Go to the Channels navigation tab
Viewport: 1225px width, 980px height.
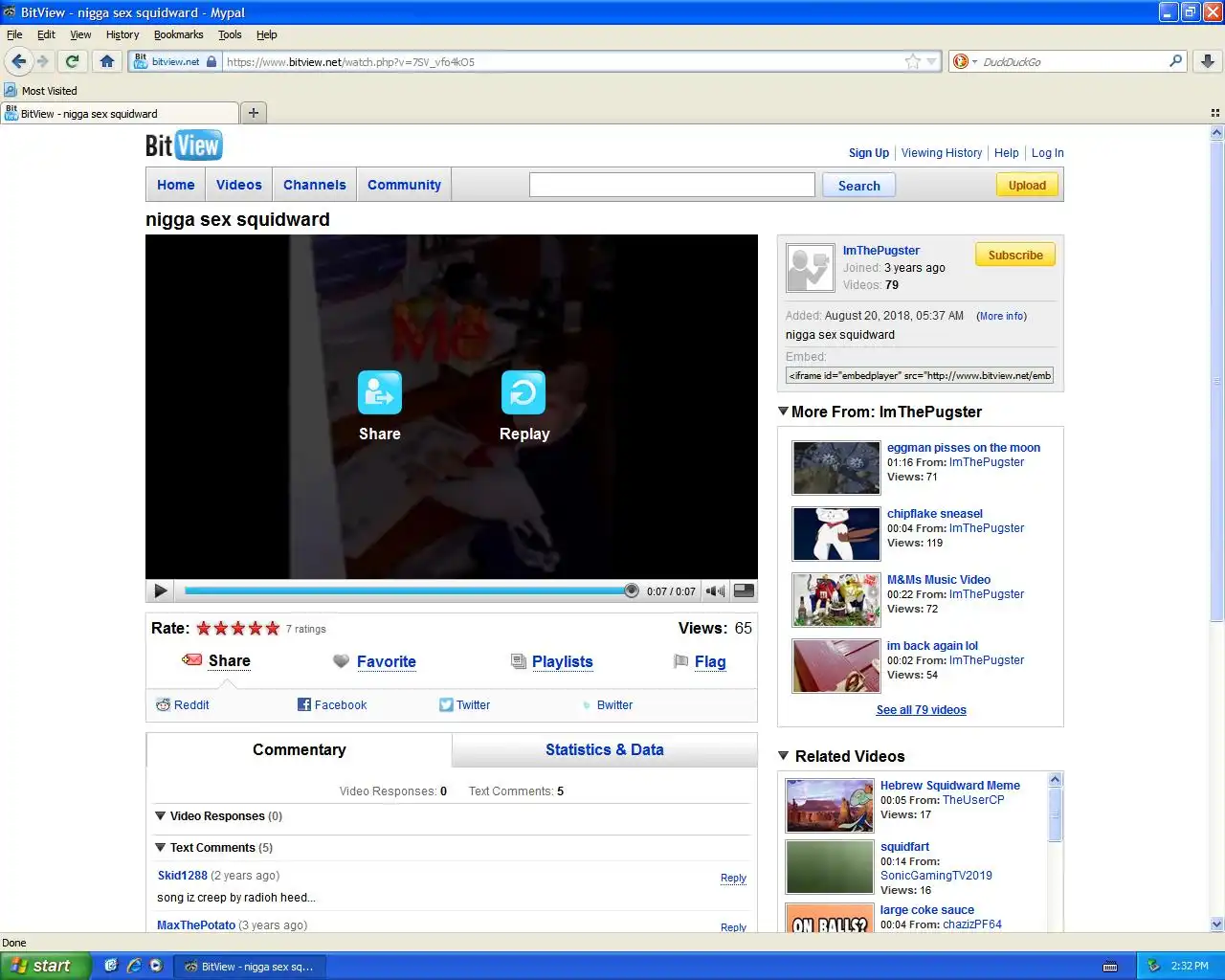click(315, 185)
